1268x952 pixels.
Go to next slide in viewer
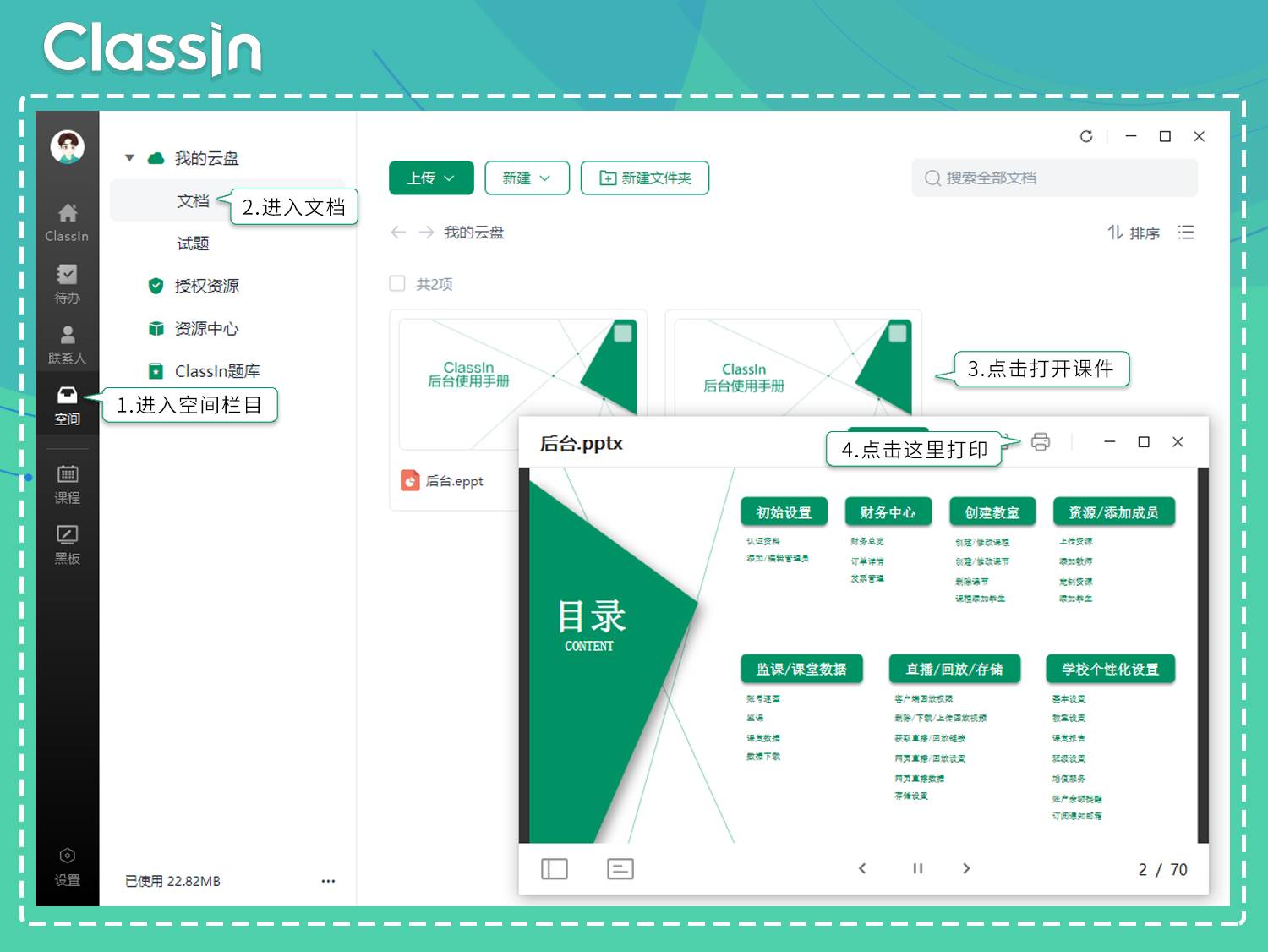(x=966, y=868)
